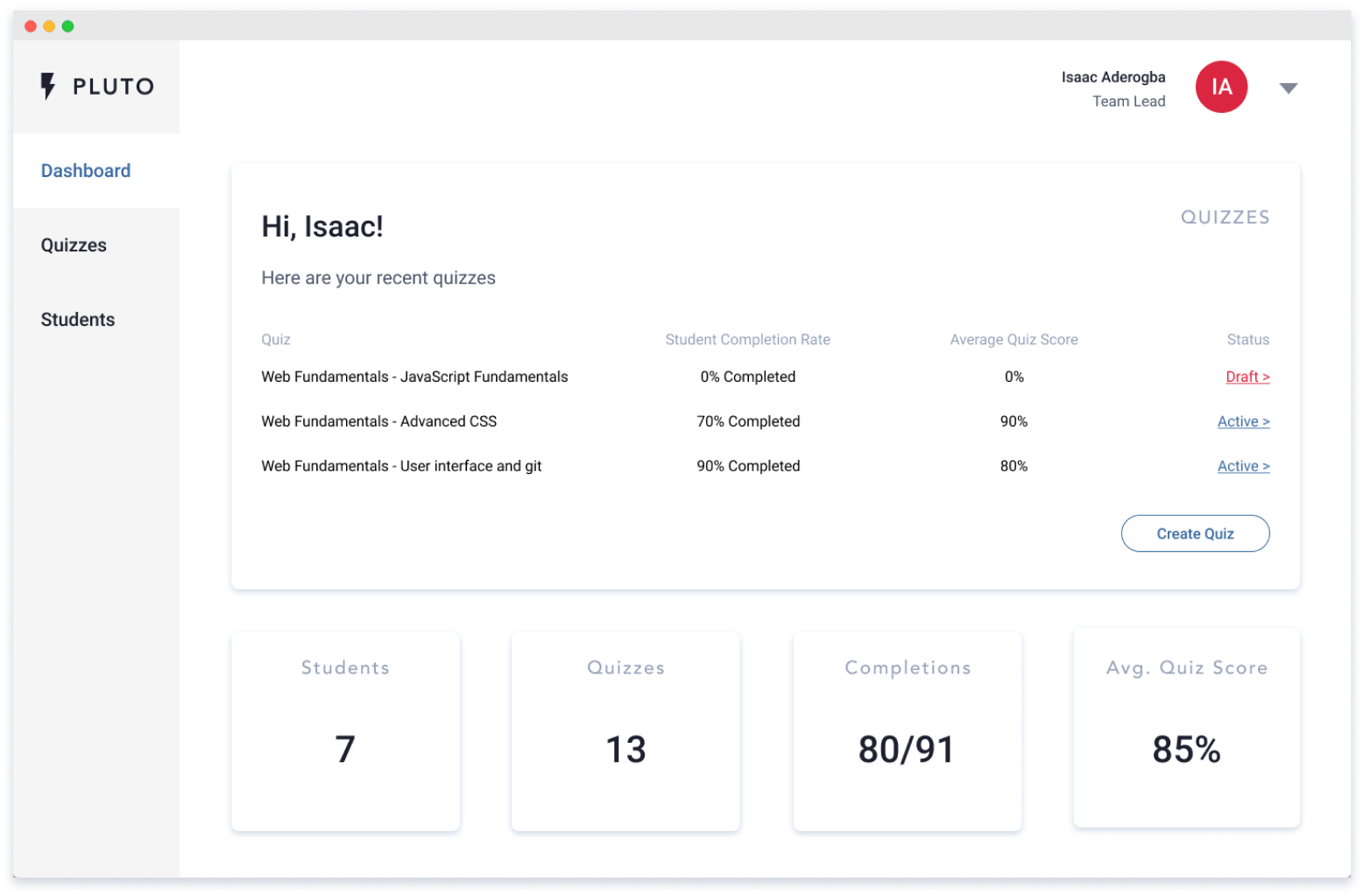This screenshot has width=1364, height=896.
Task: Click the green maximize window button
Action: tap(67, 26)
